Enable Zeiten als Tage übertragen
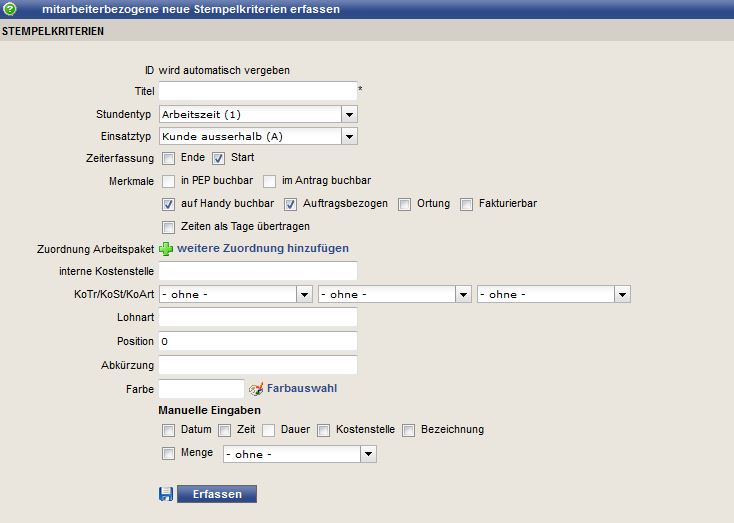The height and width of the screenshot is (523, 734). tap(169, 227)
